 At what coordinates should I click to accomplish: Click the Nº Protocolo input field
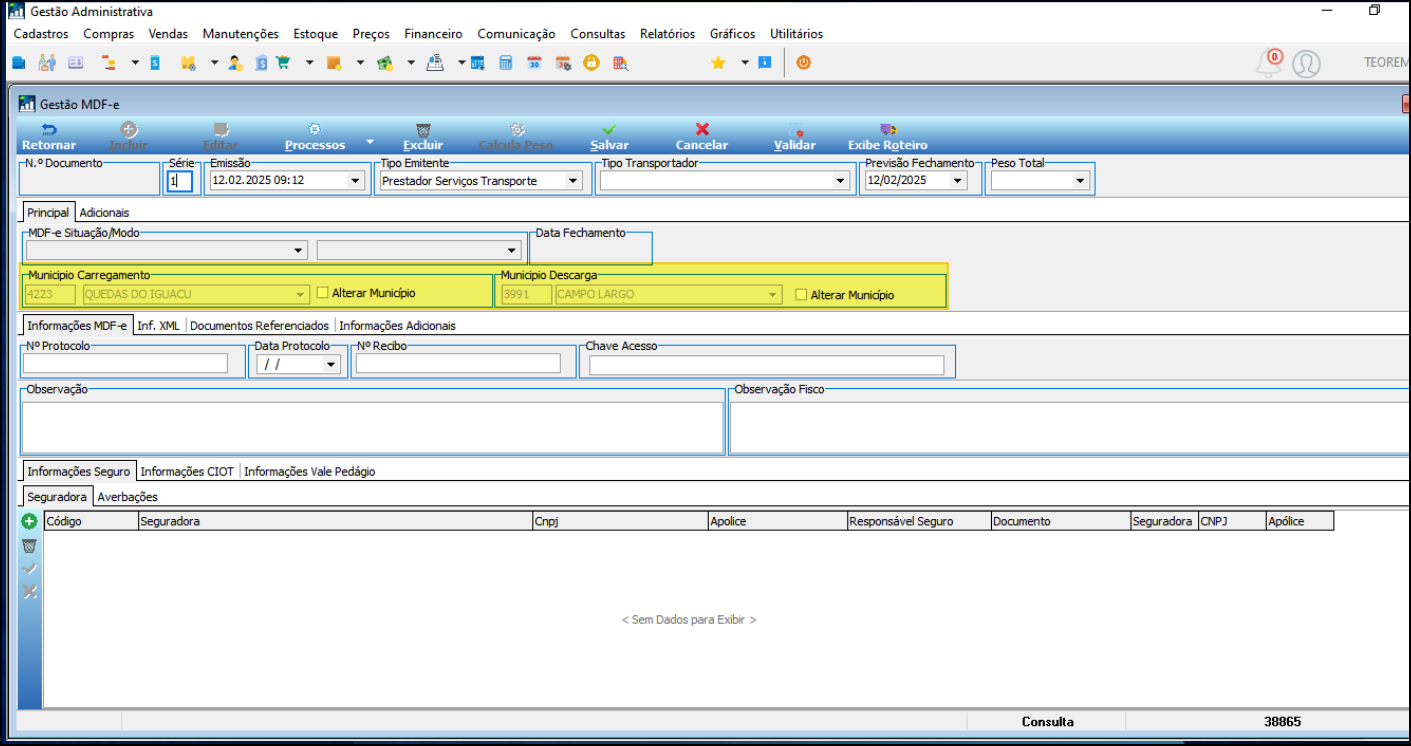pyautogui.click(x=125, y=363)
